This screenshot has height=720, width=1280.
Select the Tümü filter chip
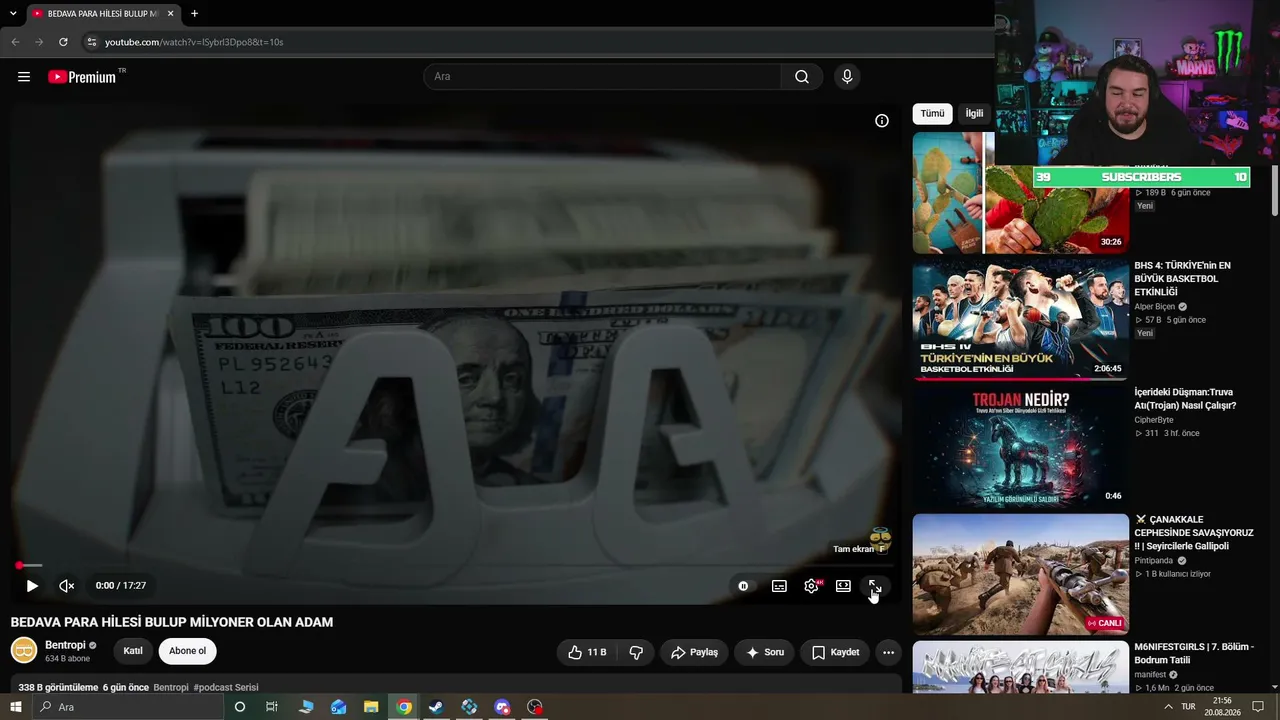coord(932,114)
